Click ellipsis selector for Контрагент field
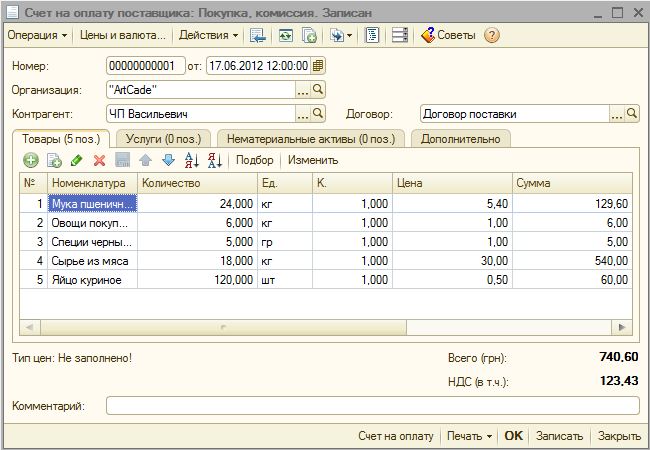This screenshot has height=450, width=650. 303,114
